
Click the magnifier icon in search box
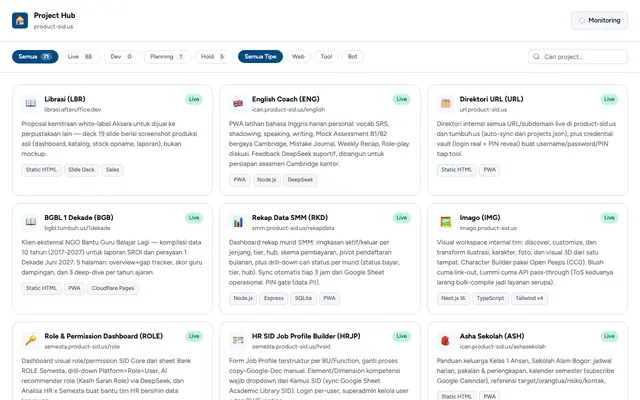click(536, 57)
